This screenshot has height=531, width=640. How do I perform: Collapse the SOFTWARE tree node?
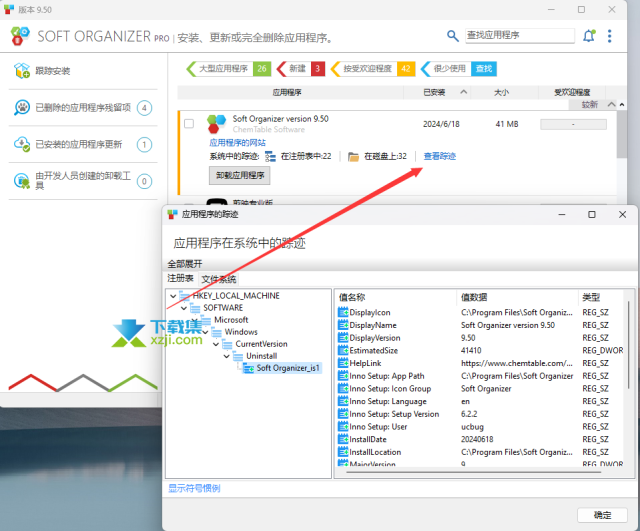(184, 308)
